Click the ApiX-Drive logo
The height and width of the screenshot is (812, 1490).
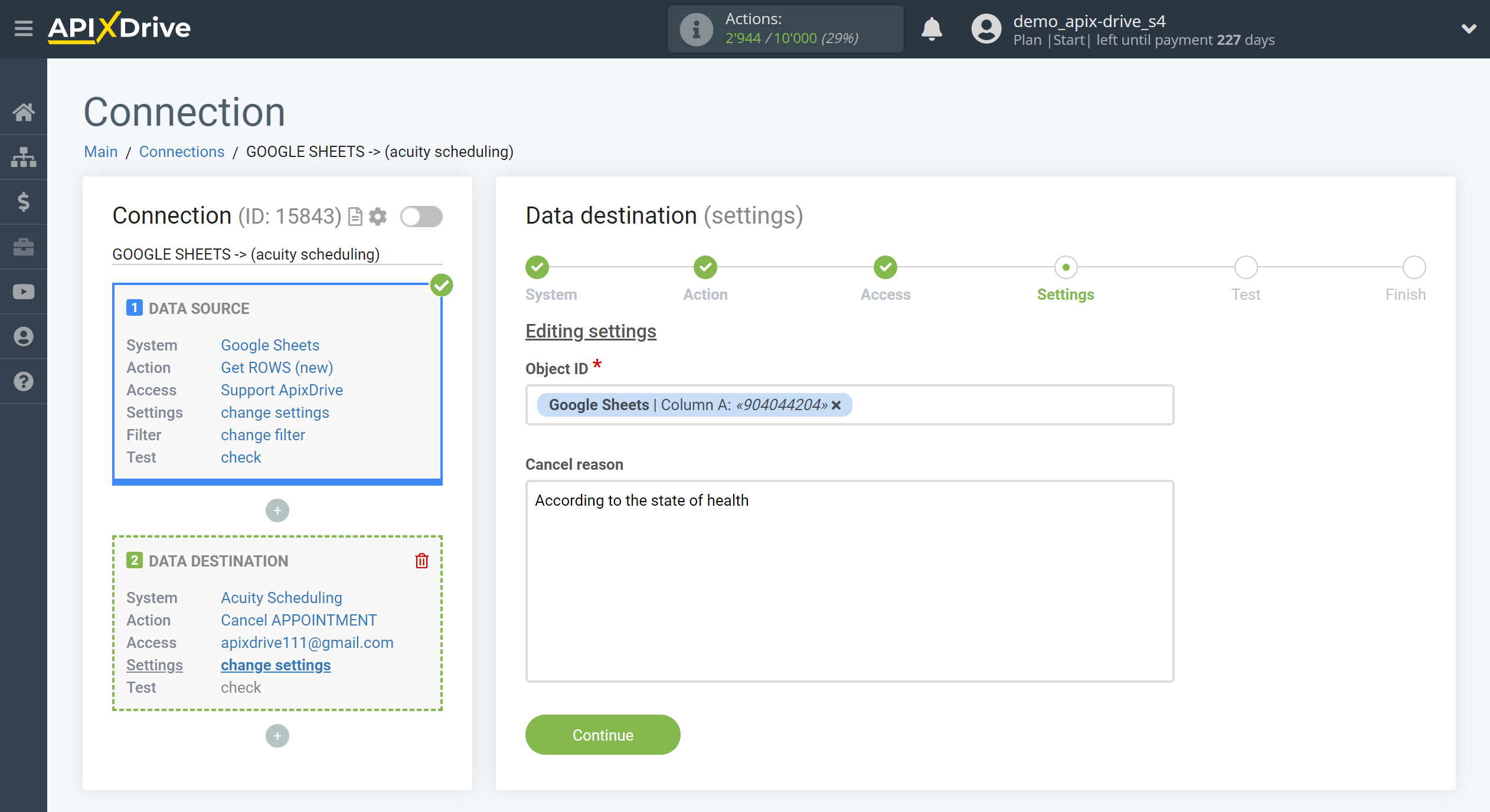point(119,28)
